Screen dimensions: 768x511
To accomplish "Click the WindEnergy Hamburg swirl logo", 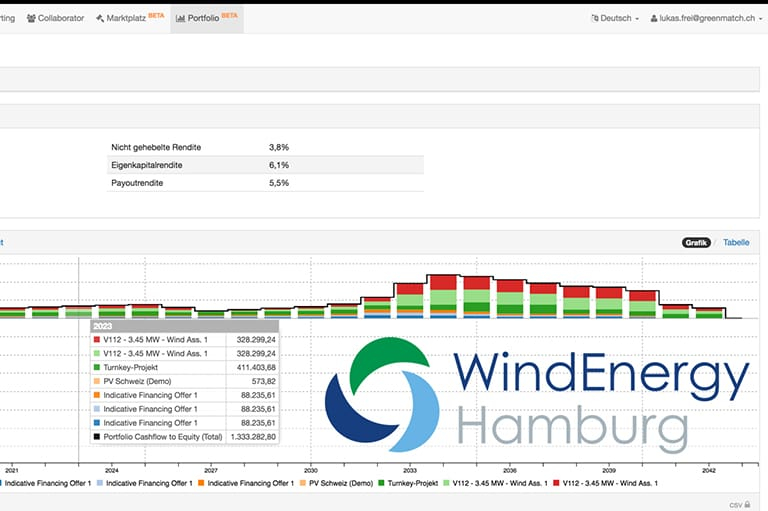I will [382, 394].
